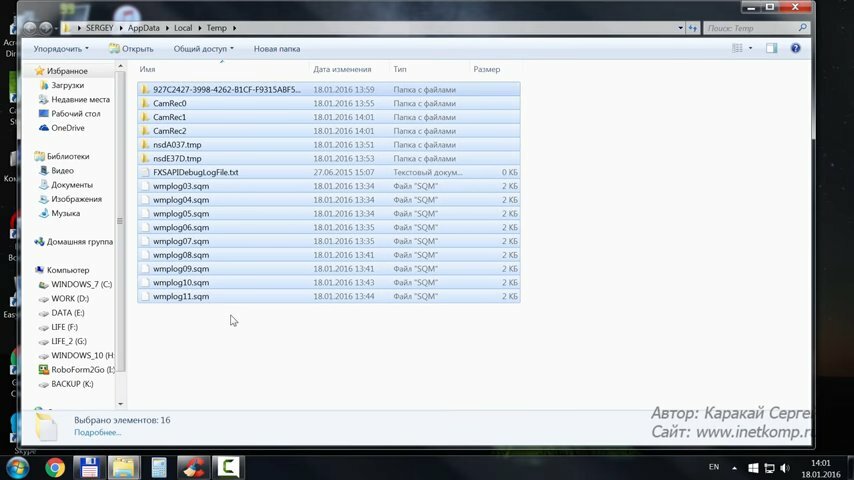
Task: Click the EN language indicator in tray
Action: [x=714, y=467]
